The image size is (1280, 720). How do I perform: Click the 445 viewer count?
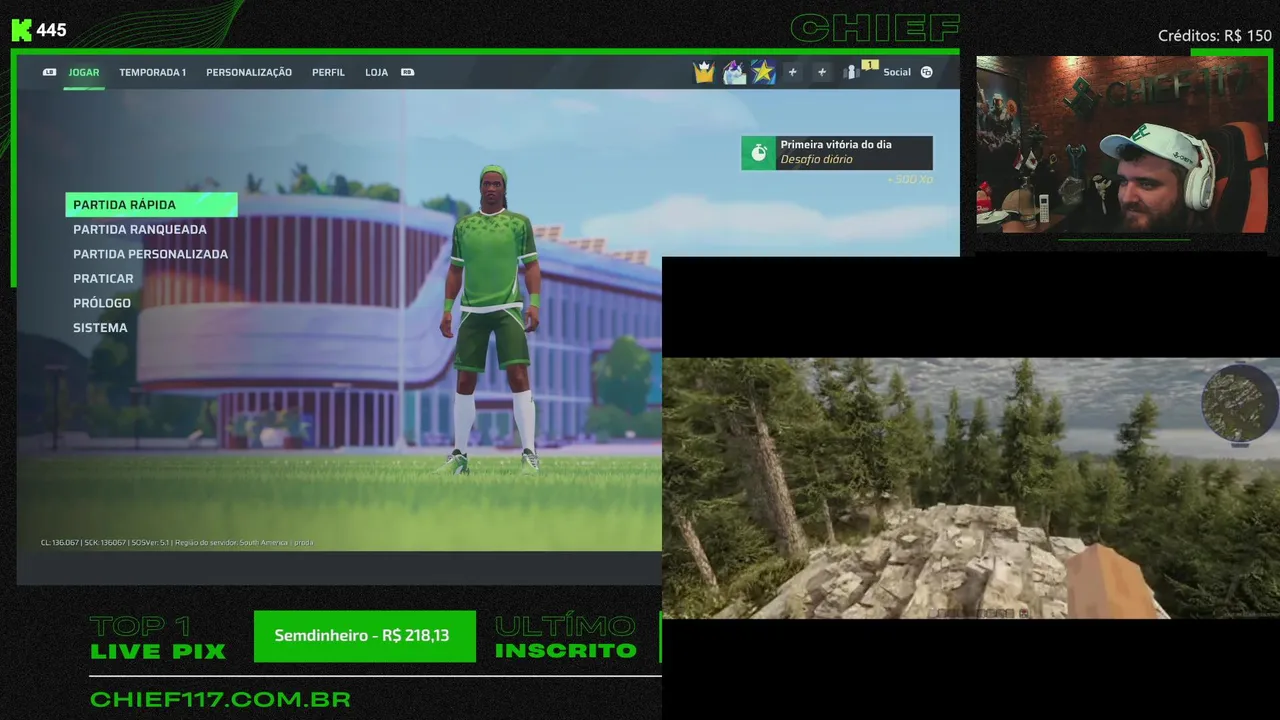(51, 30)
